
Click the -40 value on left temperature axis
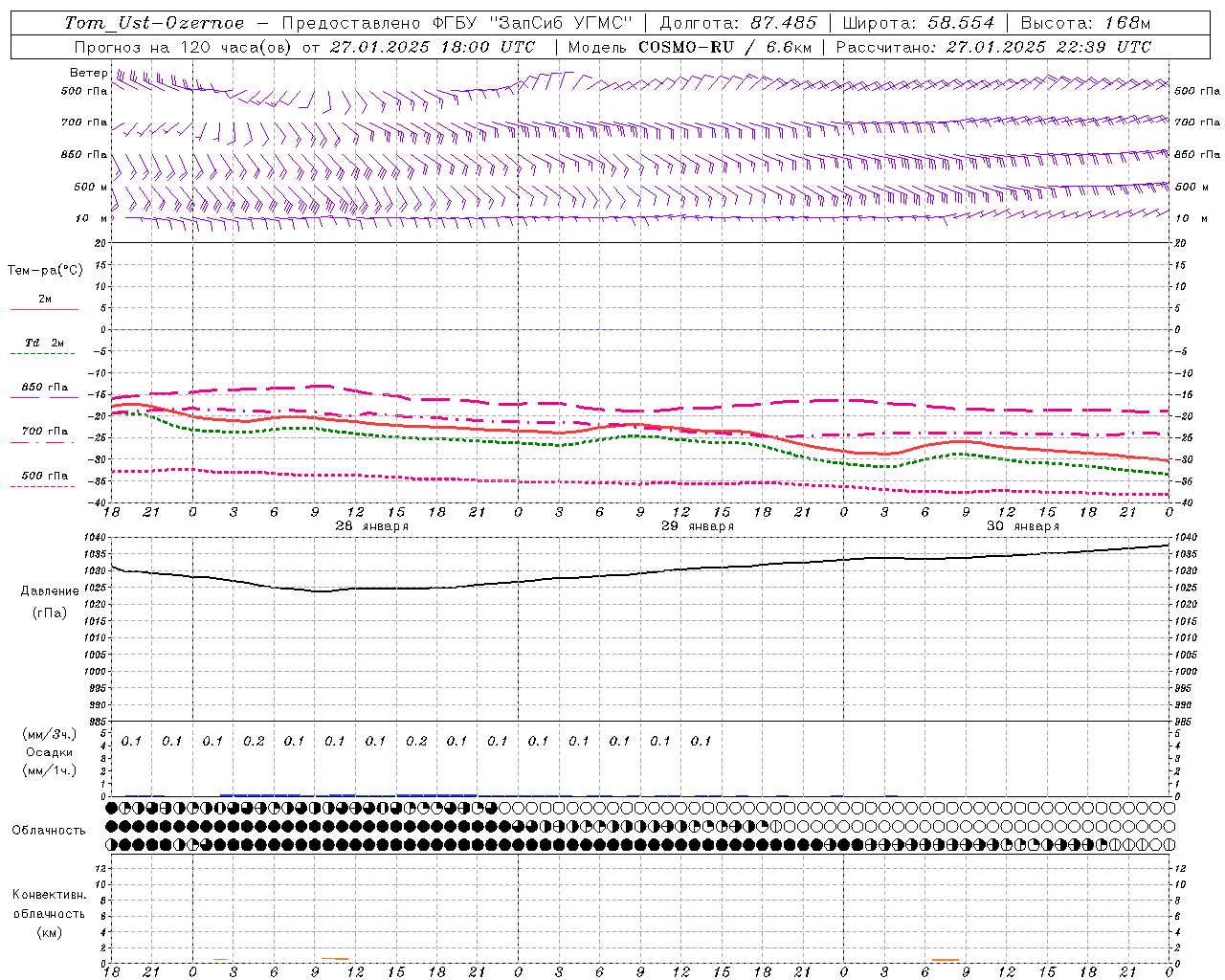point(98,502)
